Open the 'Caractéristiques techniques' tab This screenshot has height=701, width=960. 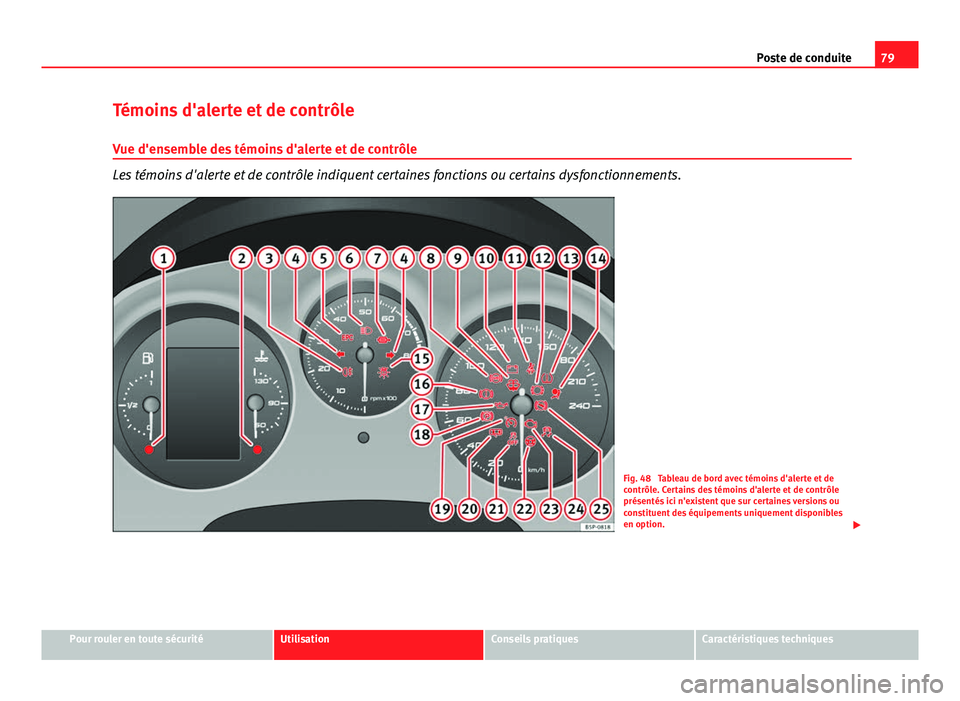pos(807,645)
